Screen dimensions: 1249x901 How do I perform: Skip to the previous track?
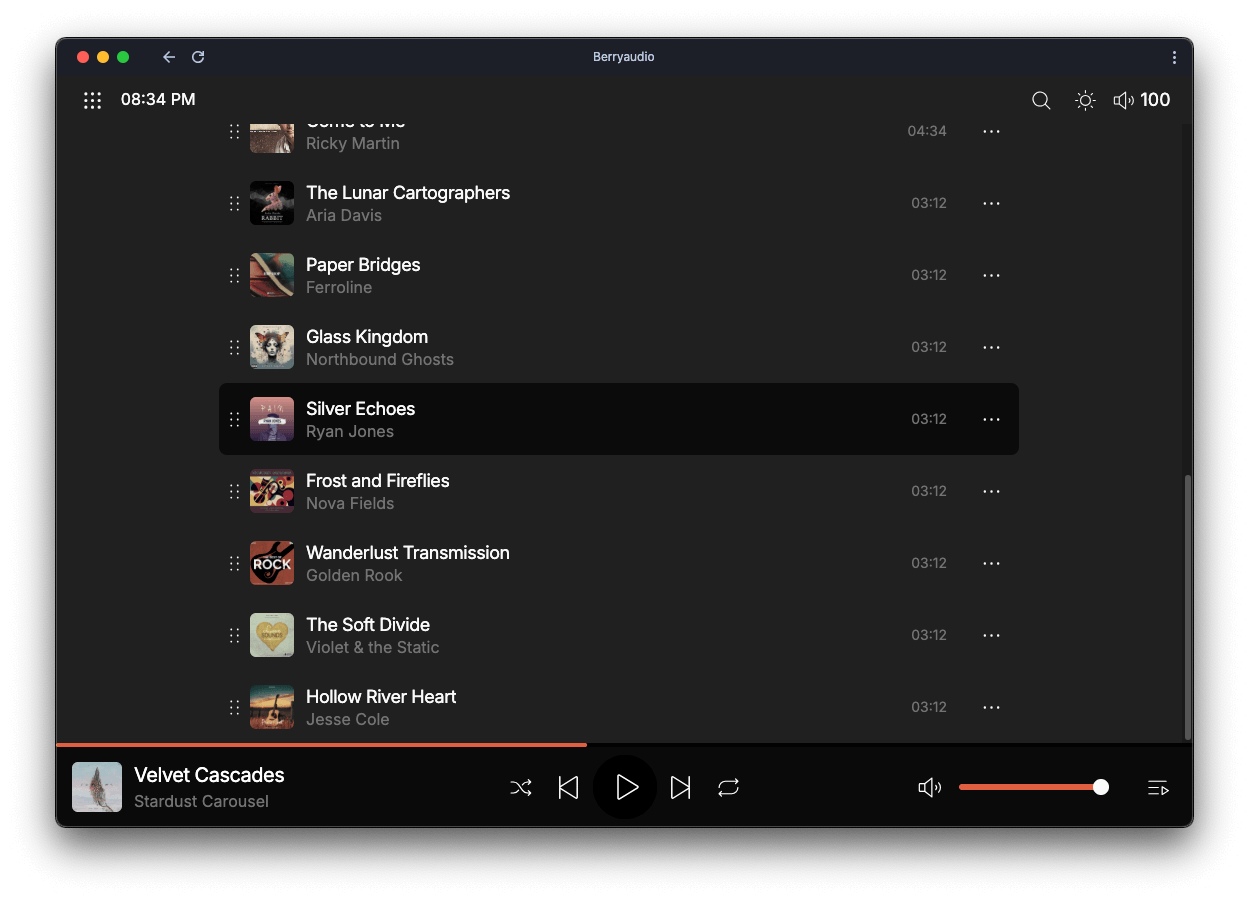pyautogui.click(x=568, y=788)
